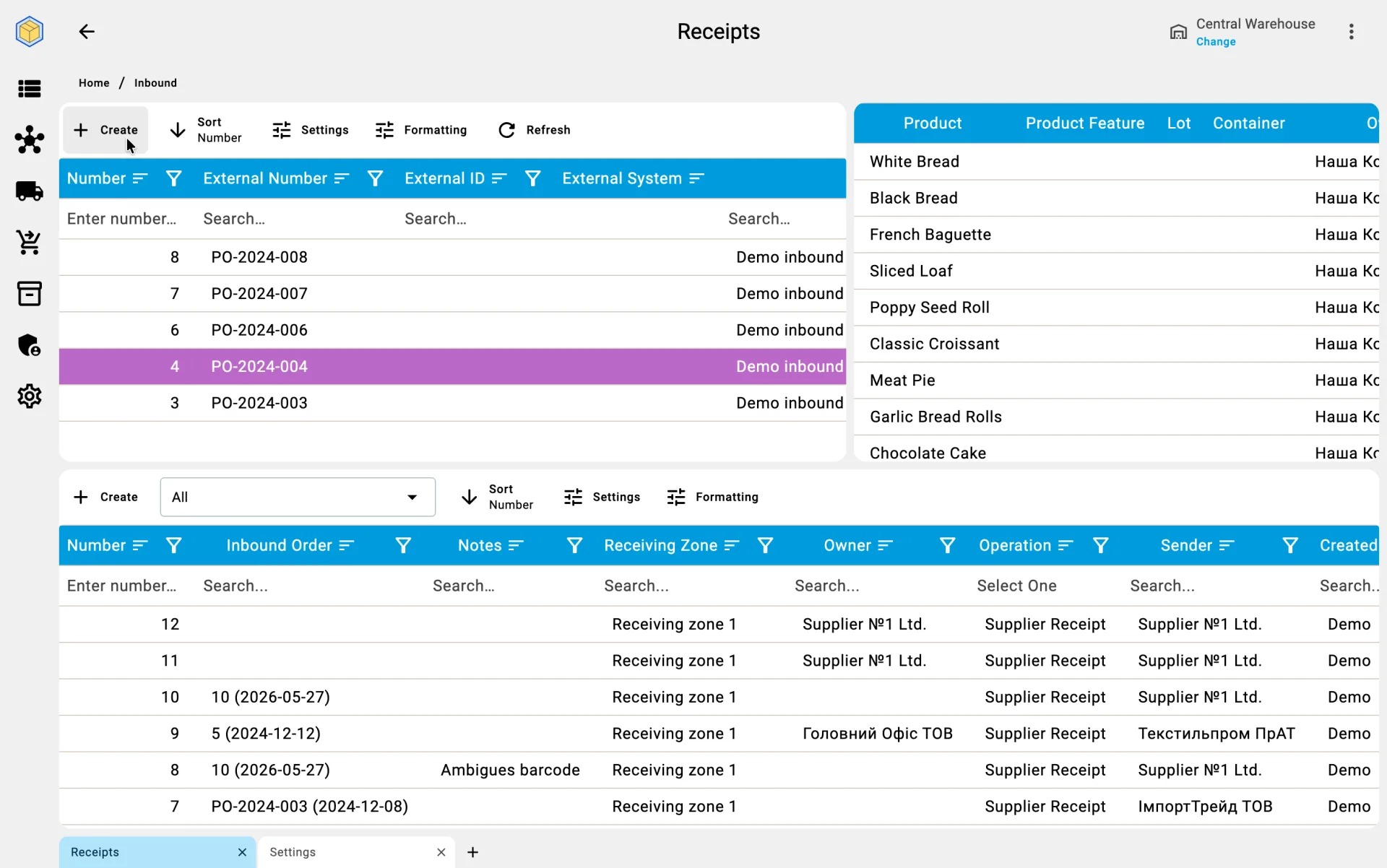Screen dimensions: 1387x868
Task: Sort the Receiving Zone column
Action: [732, 545]
